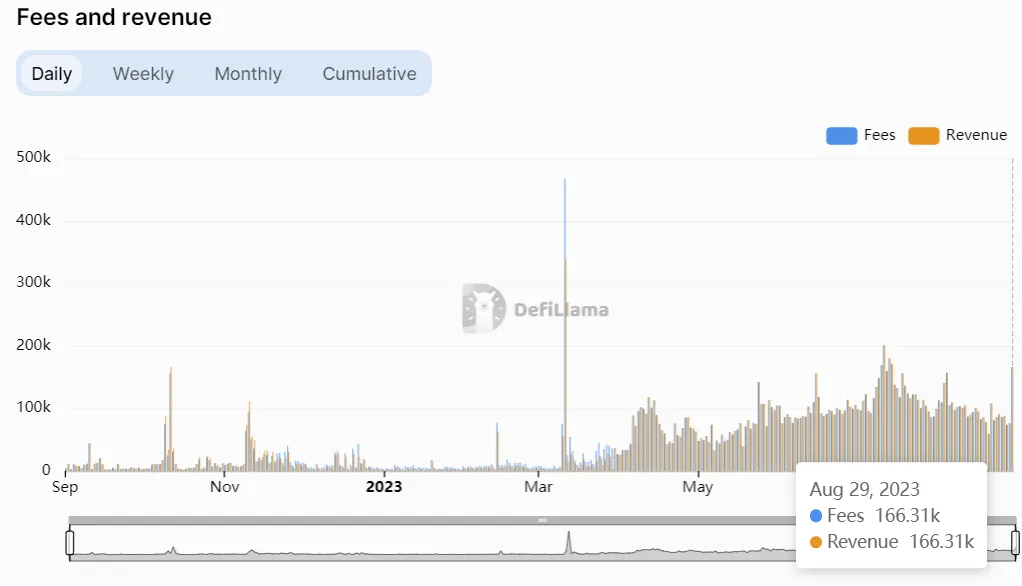Click the Mar axis label
This screenshot has height=586, width=1022.
[538, 487]
